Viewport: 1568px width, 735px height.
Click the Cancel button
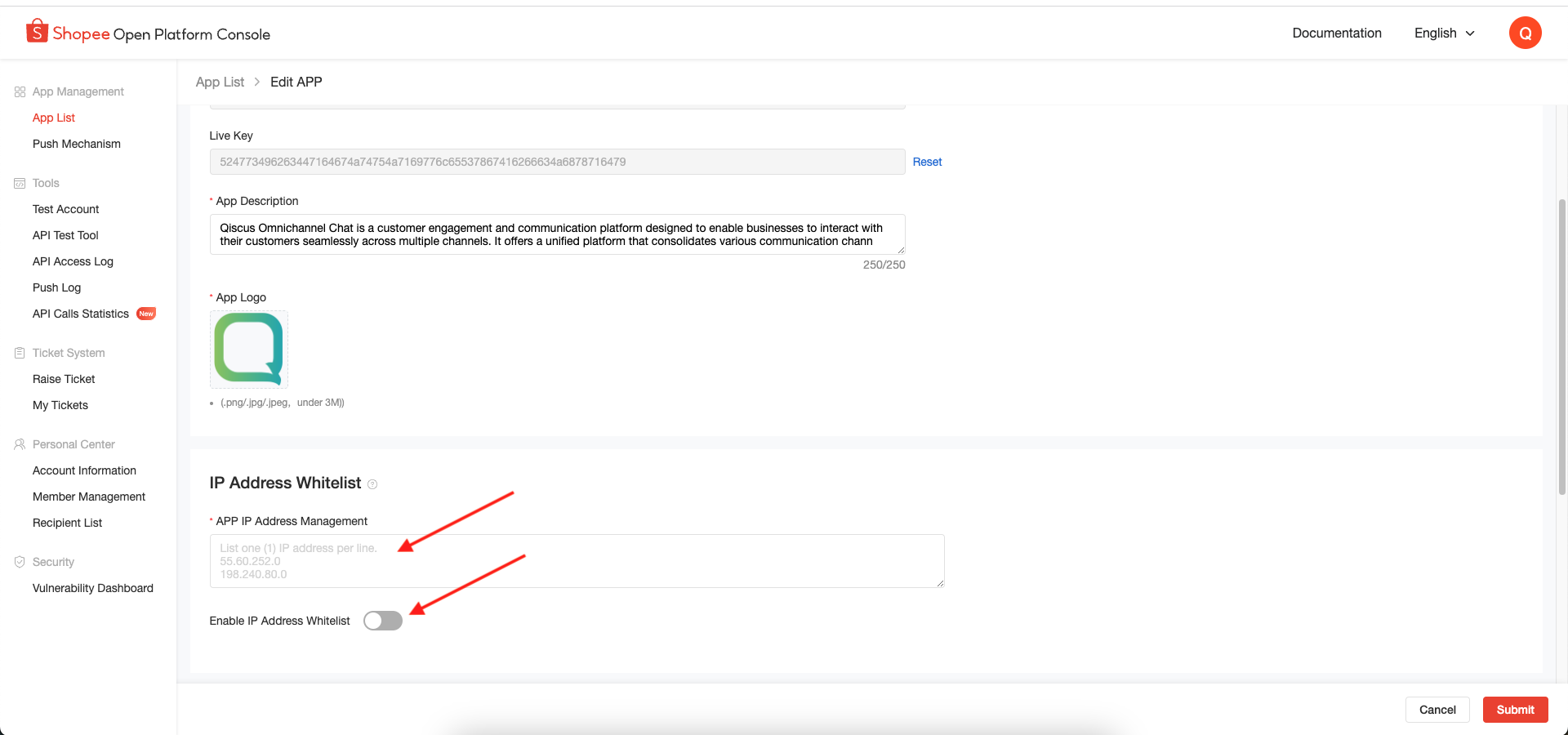coord(1437,710)
